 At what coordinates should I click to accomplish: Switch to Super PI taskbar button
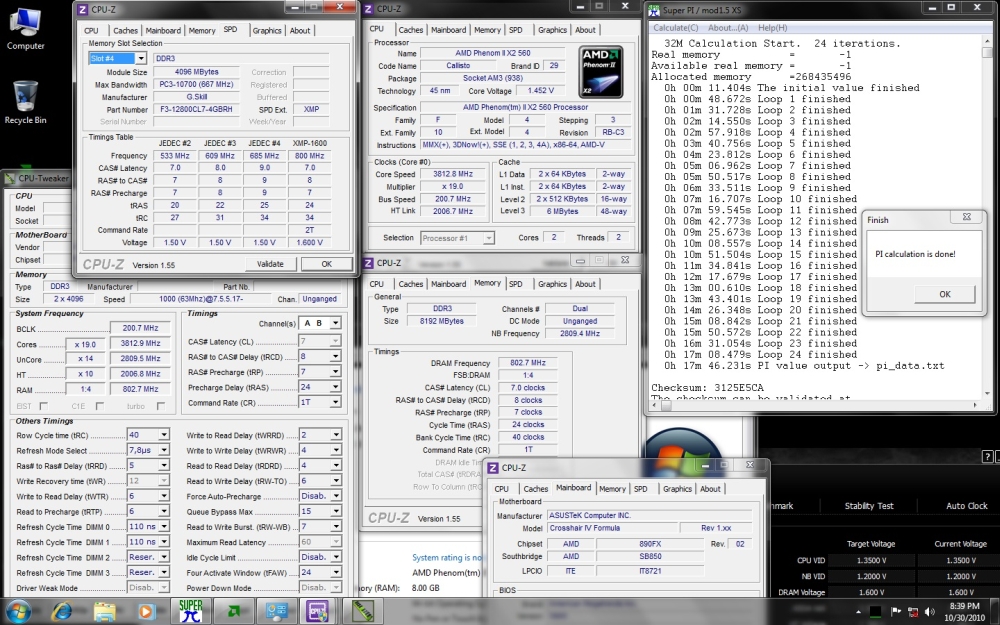190,611
